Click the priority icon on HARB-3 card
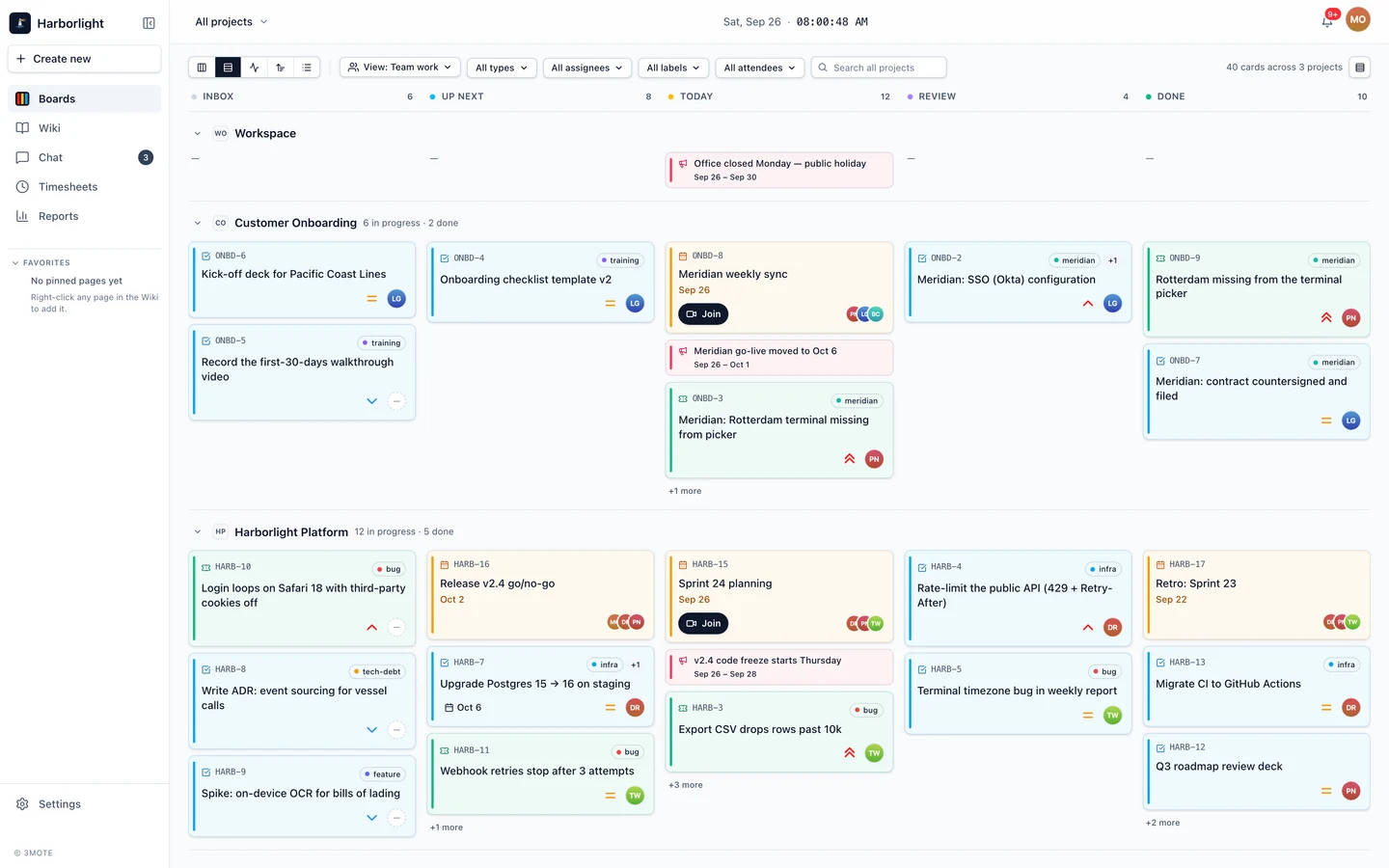This screenshot has height=868, width=1389. (x=849, y=753)
